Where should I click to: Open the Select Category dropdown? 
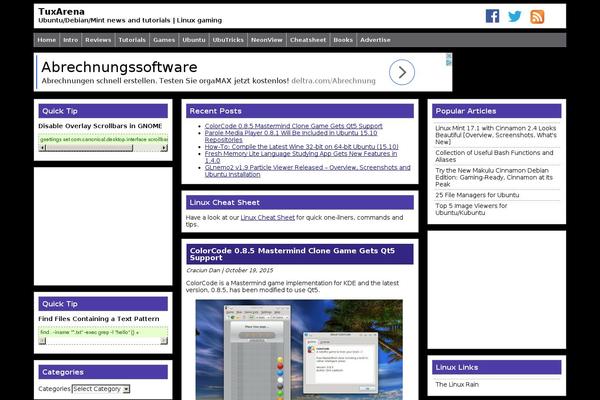(x=101, y=389)
